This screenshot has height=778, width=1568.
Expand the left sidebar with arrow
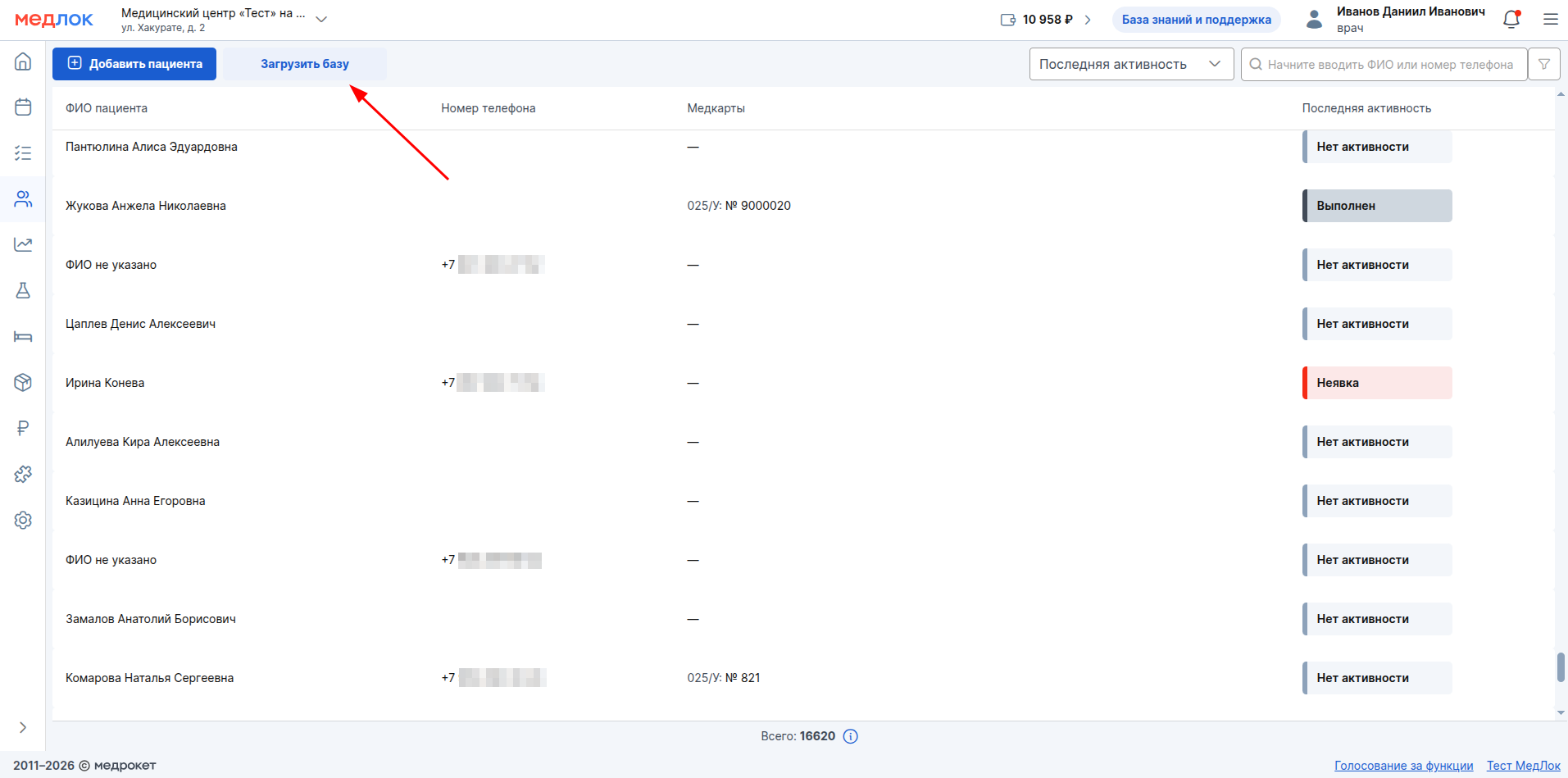pyautogui.click(x=23, y=727)
